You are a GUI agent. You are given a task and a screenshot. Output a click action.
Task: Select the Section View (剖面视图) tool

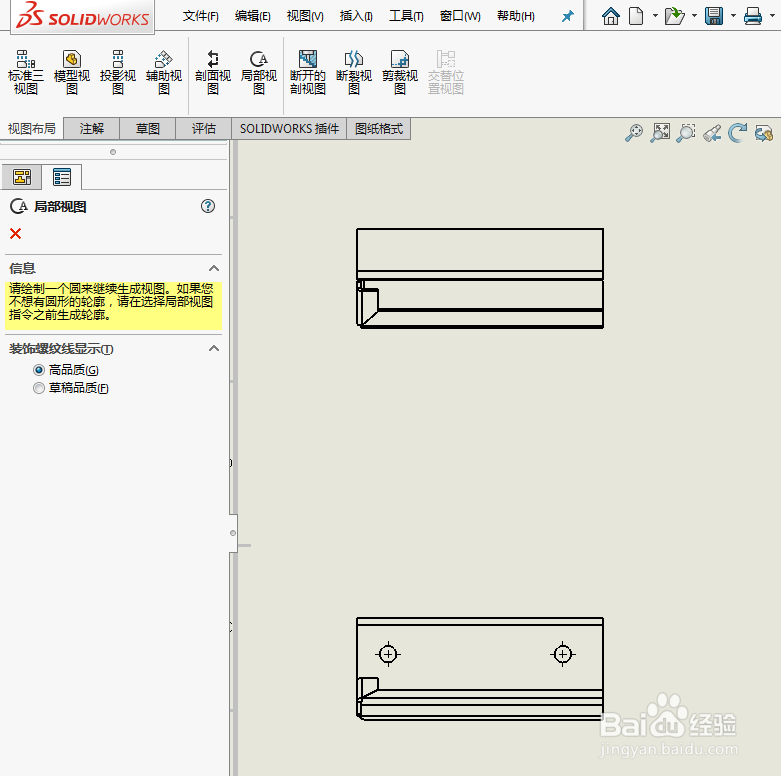point(213,72)
